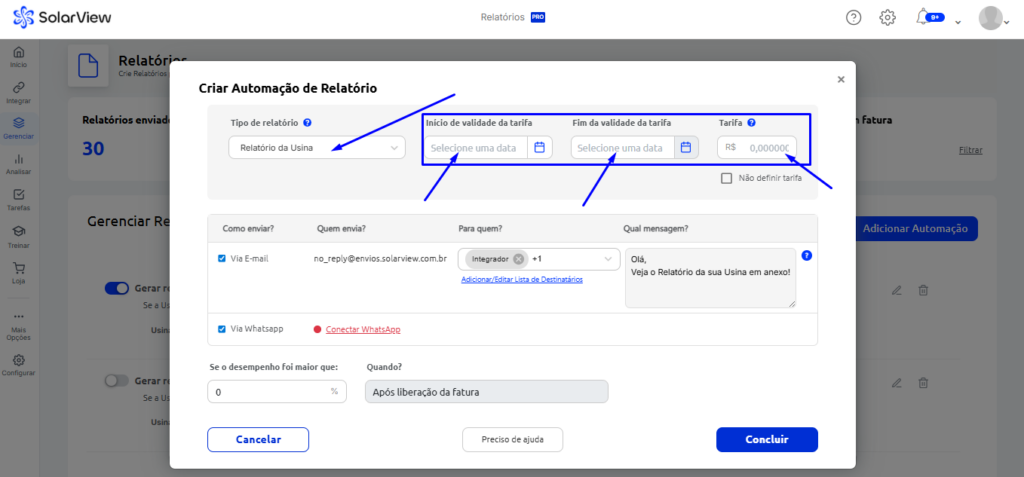Open calendar for Fim da validade da tarifa
Viewport: 1024px width, 477px height.
pos(686,148)
